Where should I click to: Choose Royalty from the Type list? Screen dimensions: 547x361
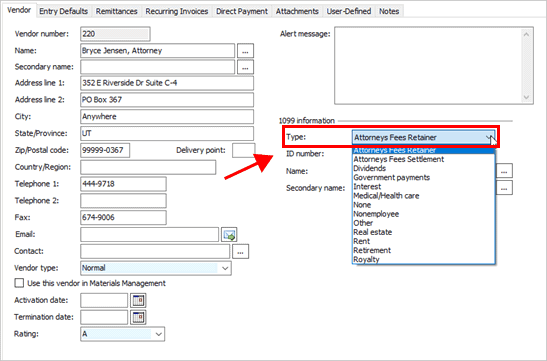(x=424, y=259)
